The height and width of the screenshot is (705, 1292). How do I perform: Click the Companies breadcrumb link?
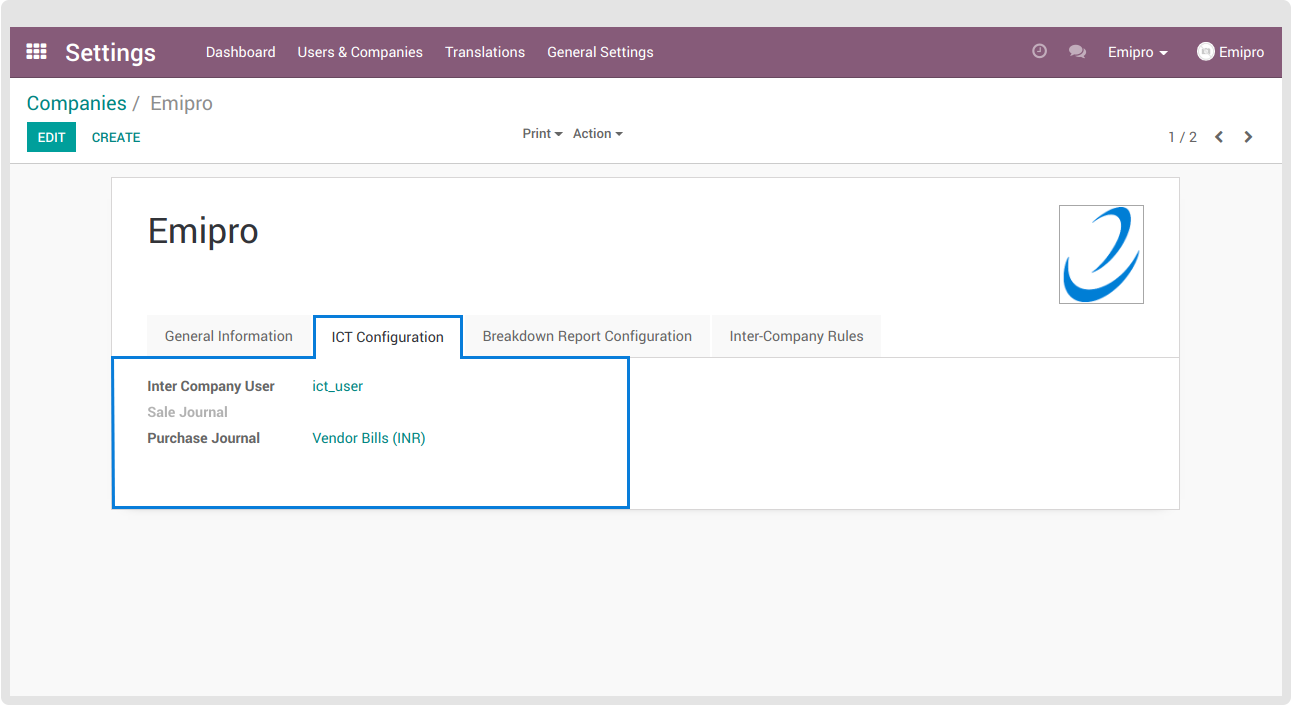pyautogui.click(x=77, y=104)
